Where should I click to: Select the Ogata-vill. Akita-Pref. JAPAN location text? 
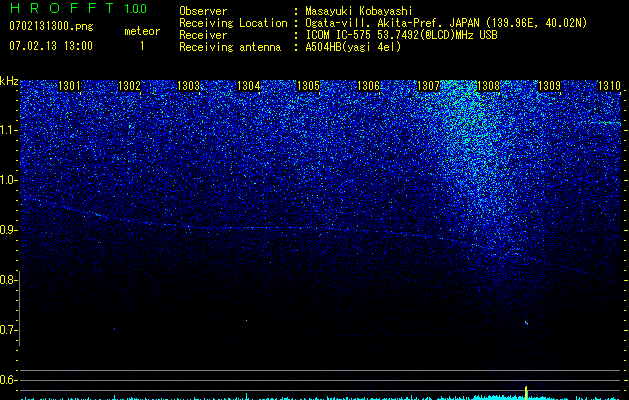coord(446,24)
